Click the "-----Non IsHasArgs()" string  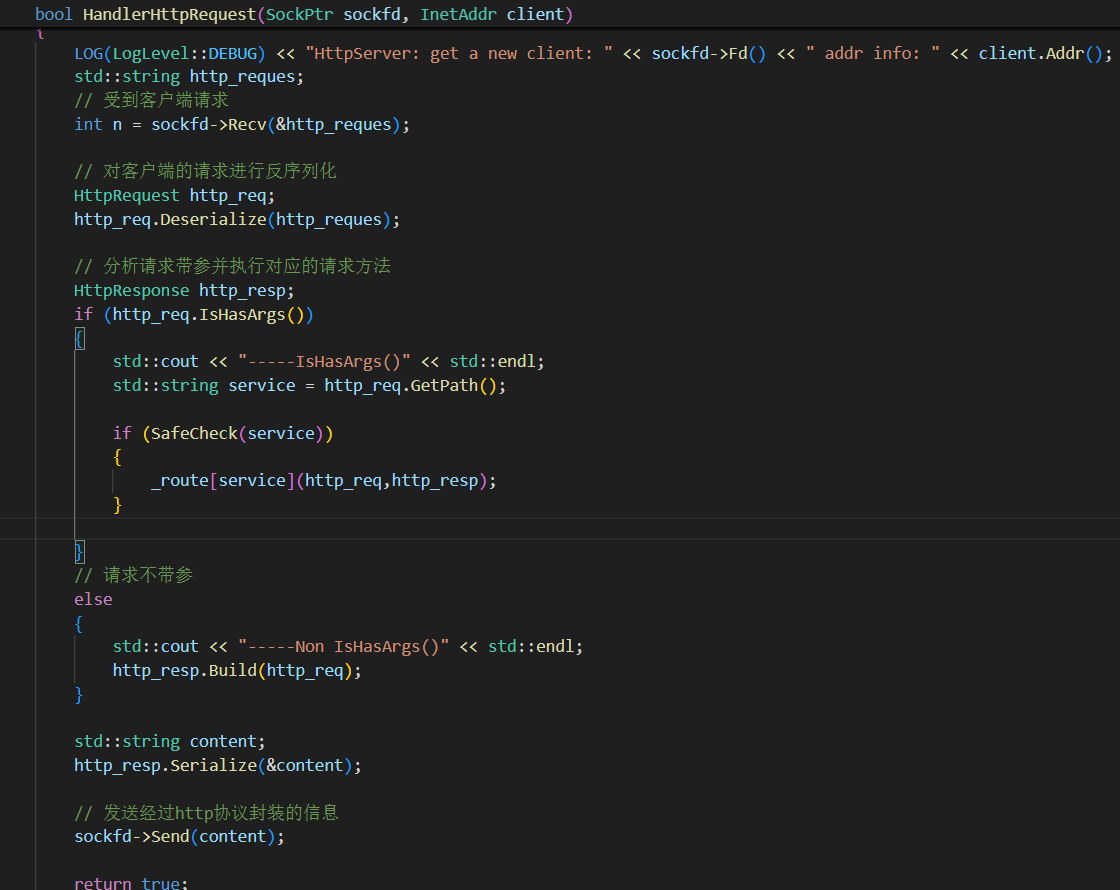click(344, 646)
